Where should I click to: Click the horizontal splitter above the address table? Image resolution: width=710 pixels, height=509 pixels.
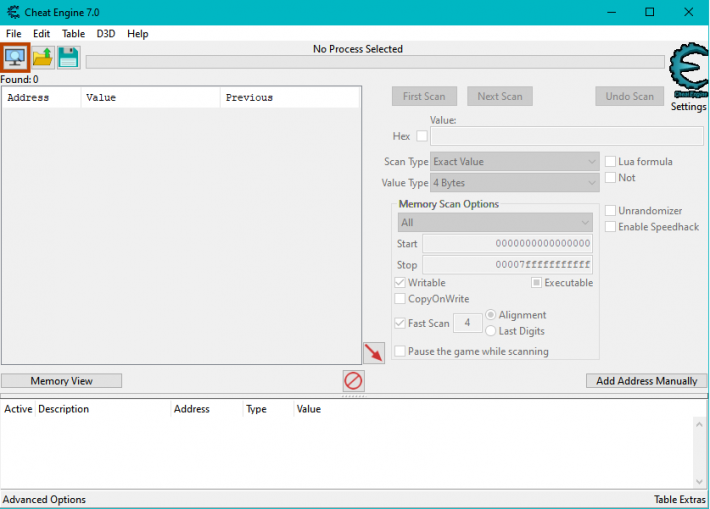coord(354,396)
